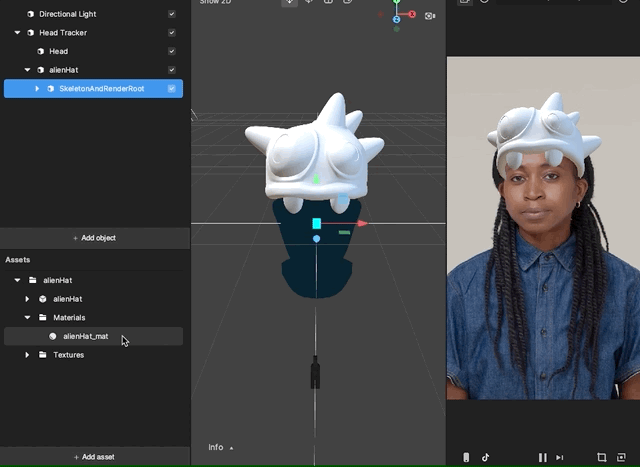Collapse the alienHat assets folder
This screenshot has width=640, height=467.
pos(17,280)
